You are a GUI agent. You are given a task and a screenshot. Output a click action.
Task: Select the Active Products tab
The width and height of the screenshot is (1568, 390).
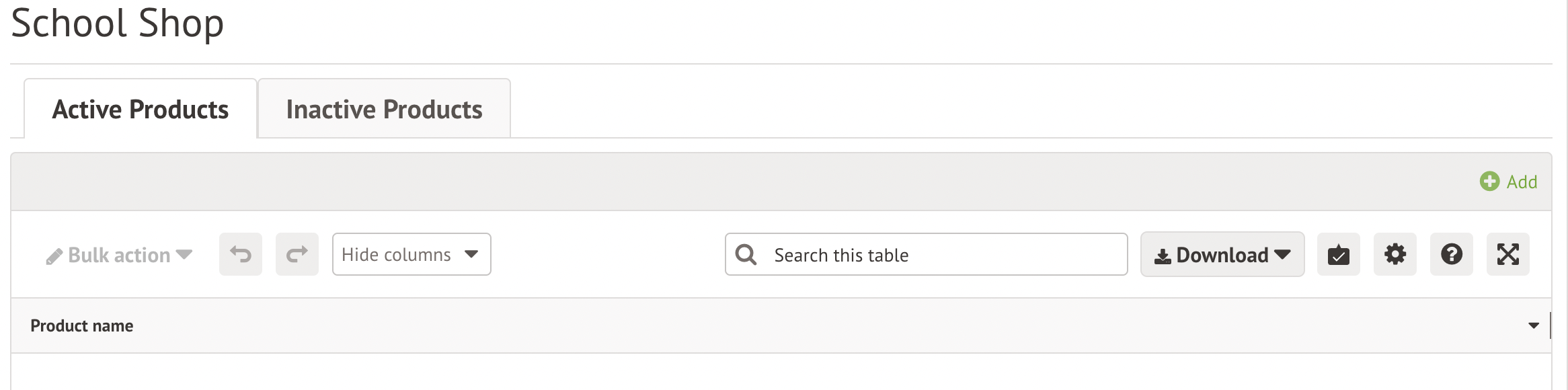(x=140, y=110)
